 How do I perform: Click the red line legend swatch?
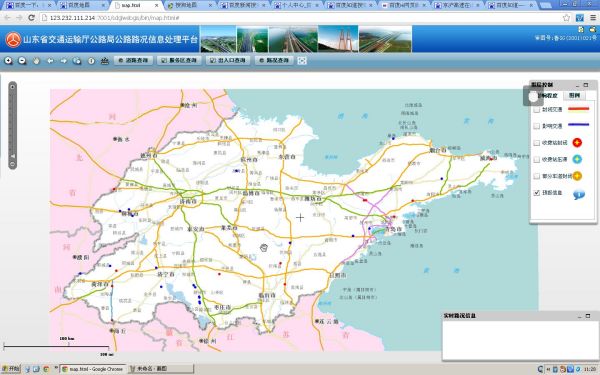[x=579, y=109]
